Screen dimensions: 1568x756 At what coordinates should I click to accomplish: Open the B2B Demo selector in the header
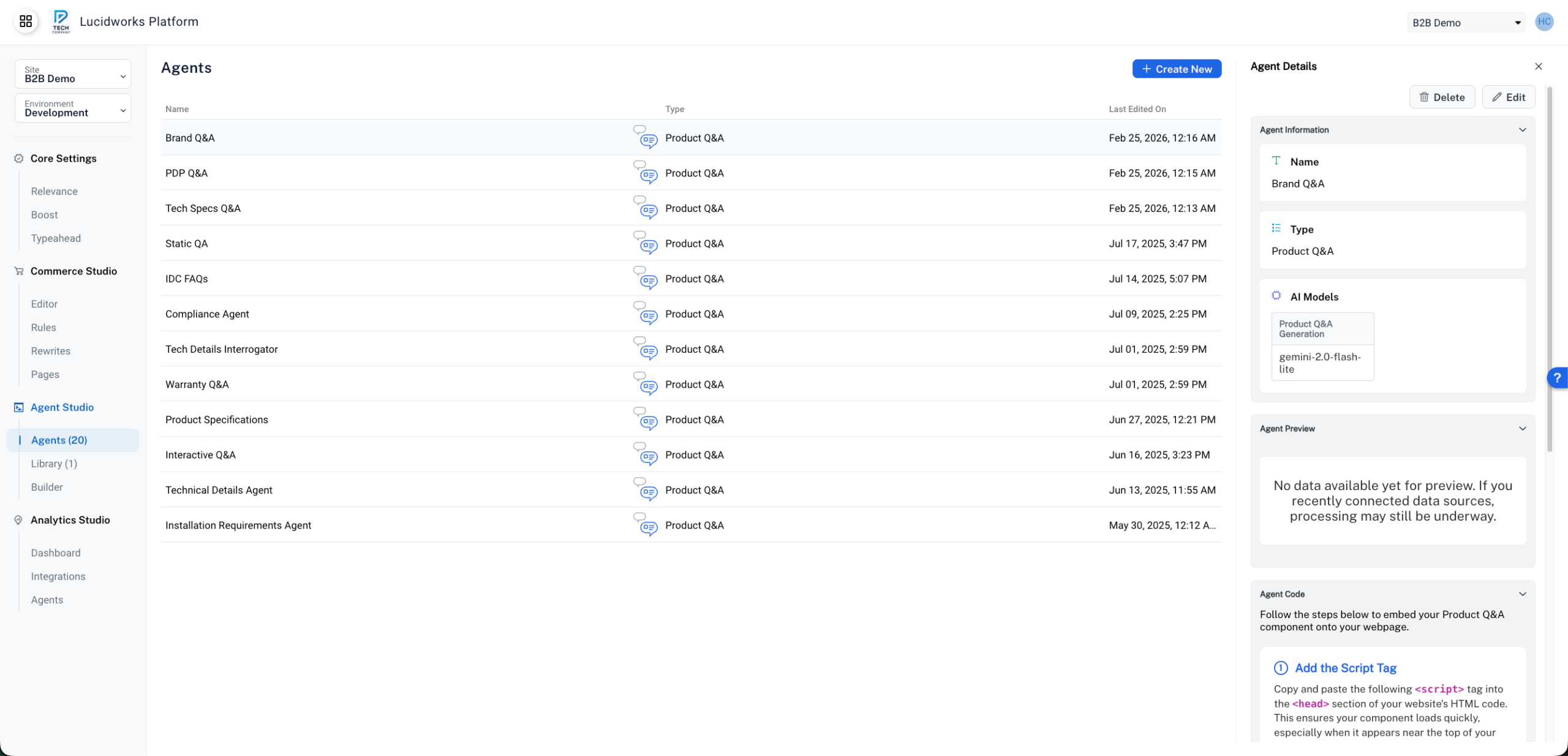point(1466,23)
